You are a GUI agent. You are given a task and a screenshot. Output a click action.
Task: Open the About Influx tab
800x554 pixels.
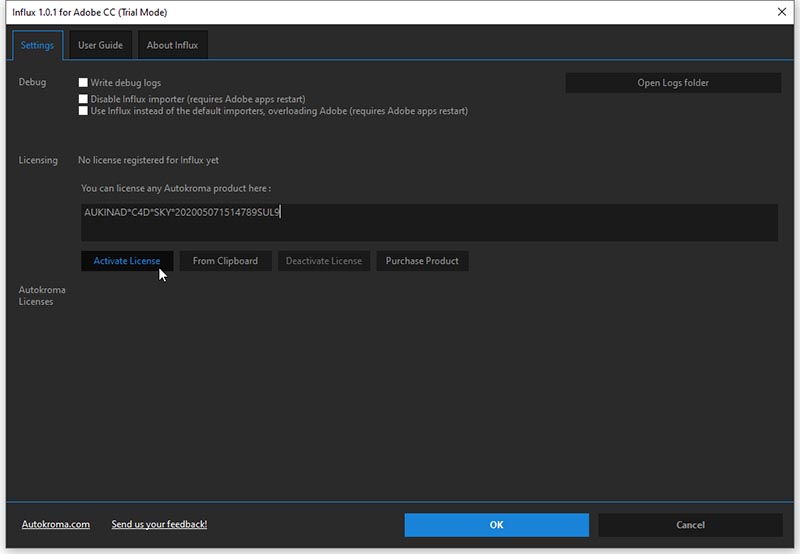pos(172,45)
